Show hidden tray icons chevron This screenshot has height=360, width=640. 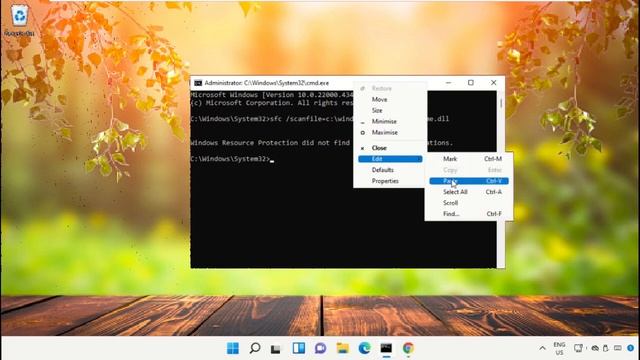542,348
